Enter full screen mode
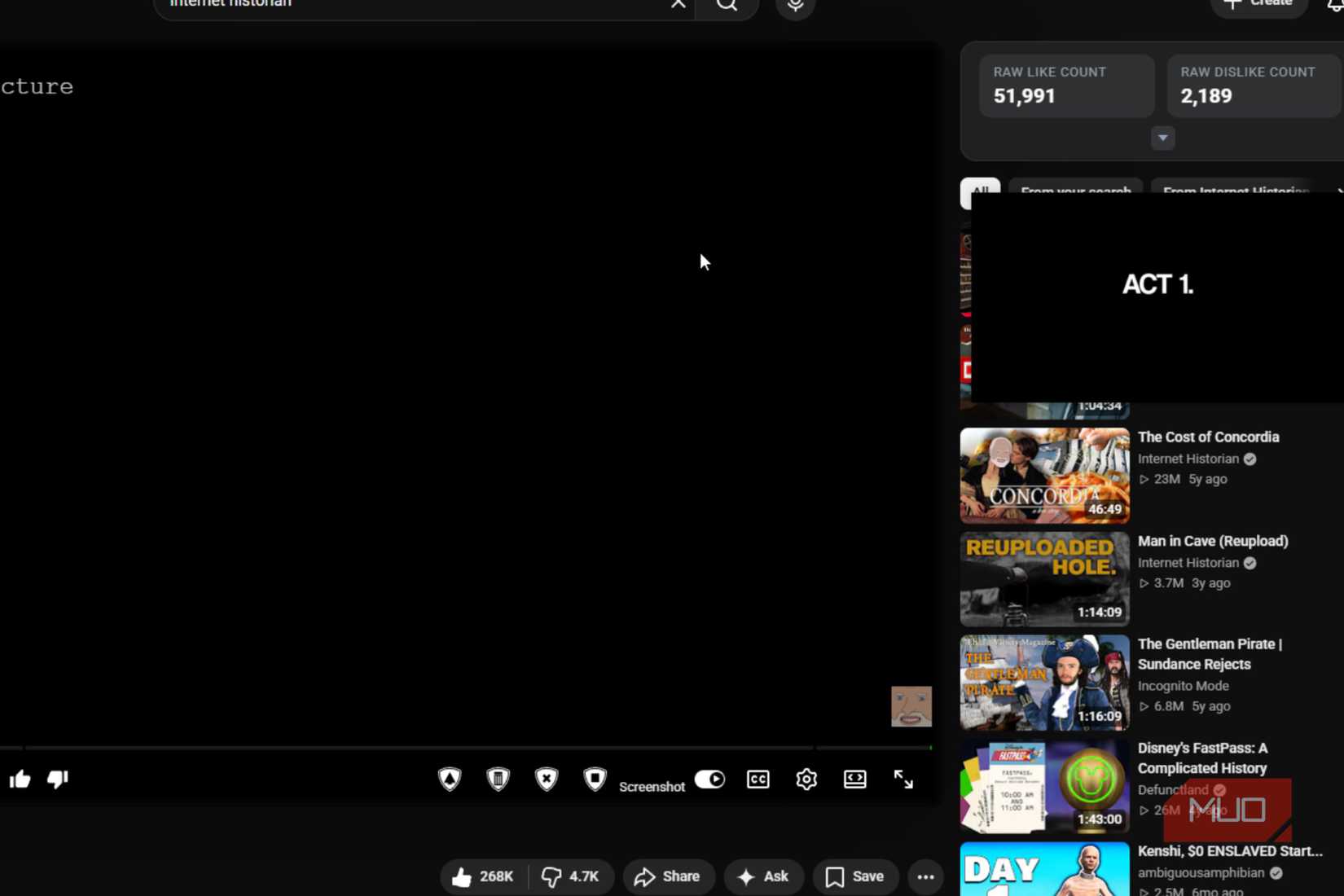This screenshot has height=896, width=1344. 903,780
